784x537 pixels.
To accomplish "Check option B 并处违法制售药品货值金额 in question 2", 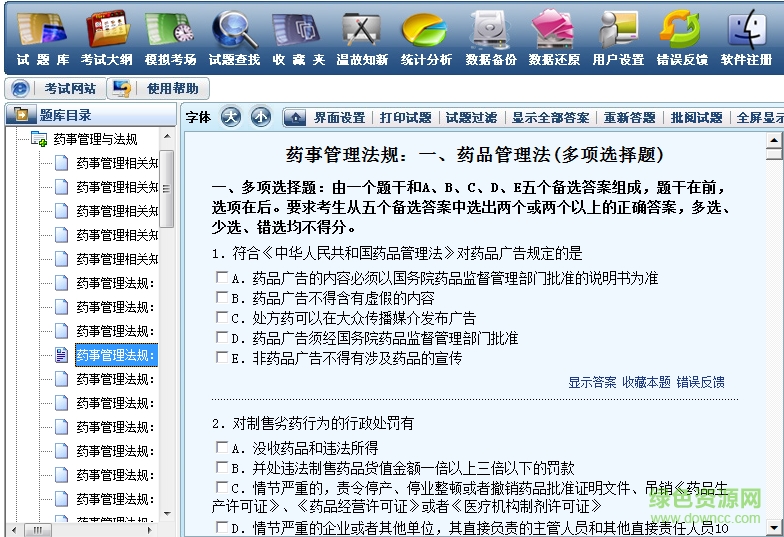I will (222, 467).
